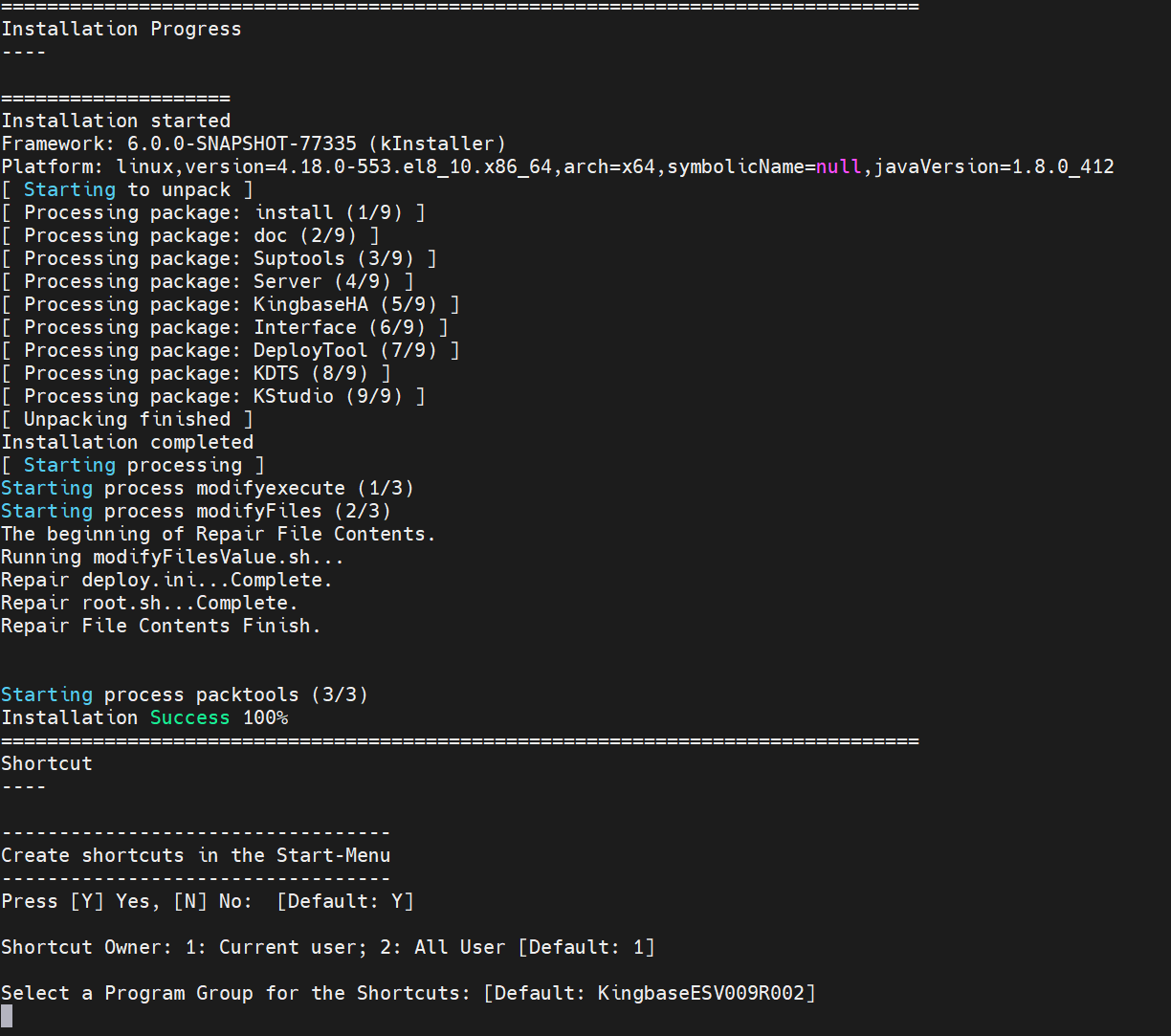Click 'Processing package: Suptools (3/9)' line
The image size is (1171, 1036).
coord(219,258)
